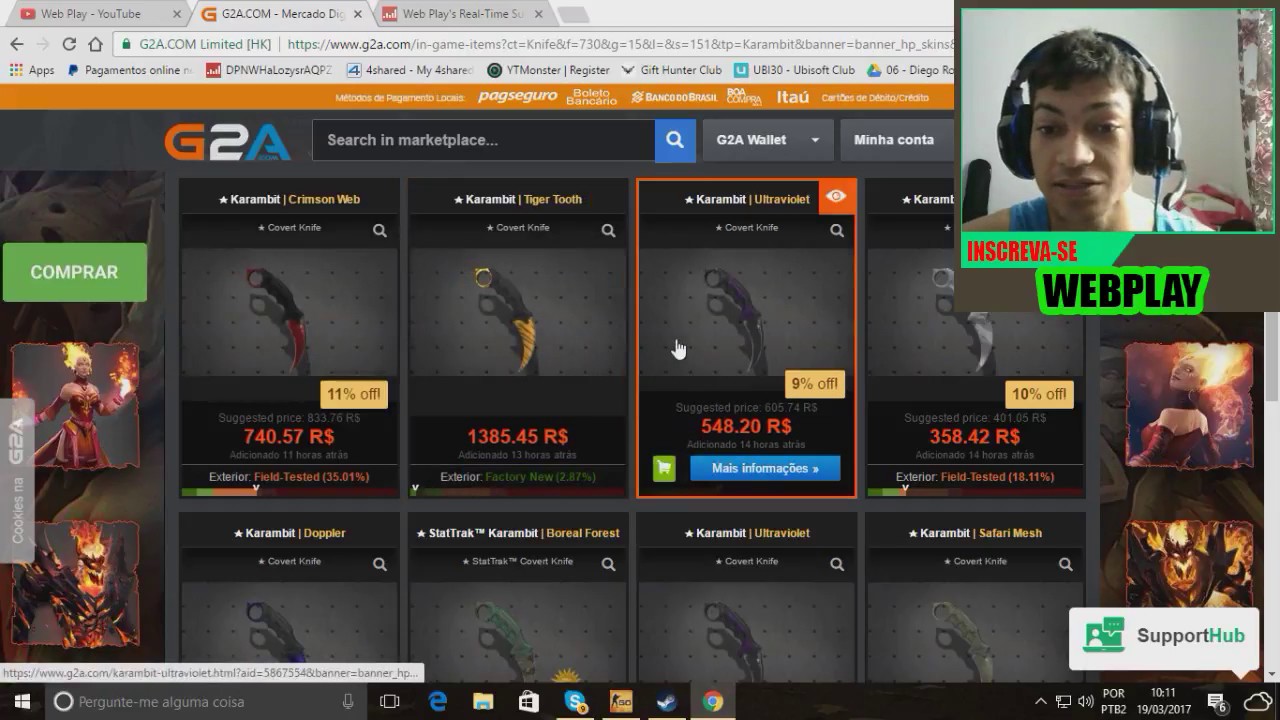Open the Karambit | Safari Mesh title link
The width and height of the screenshot is (1280, 720).
(x=975, y=533)
